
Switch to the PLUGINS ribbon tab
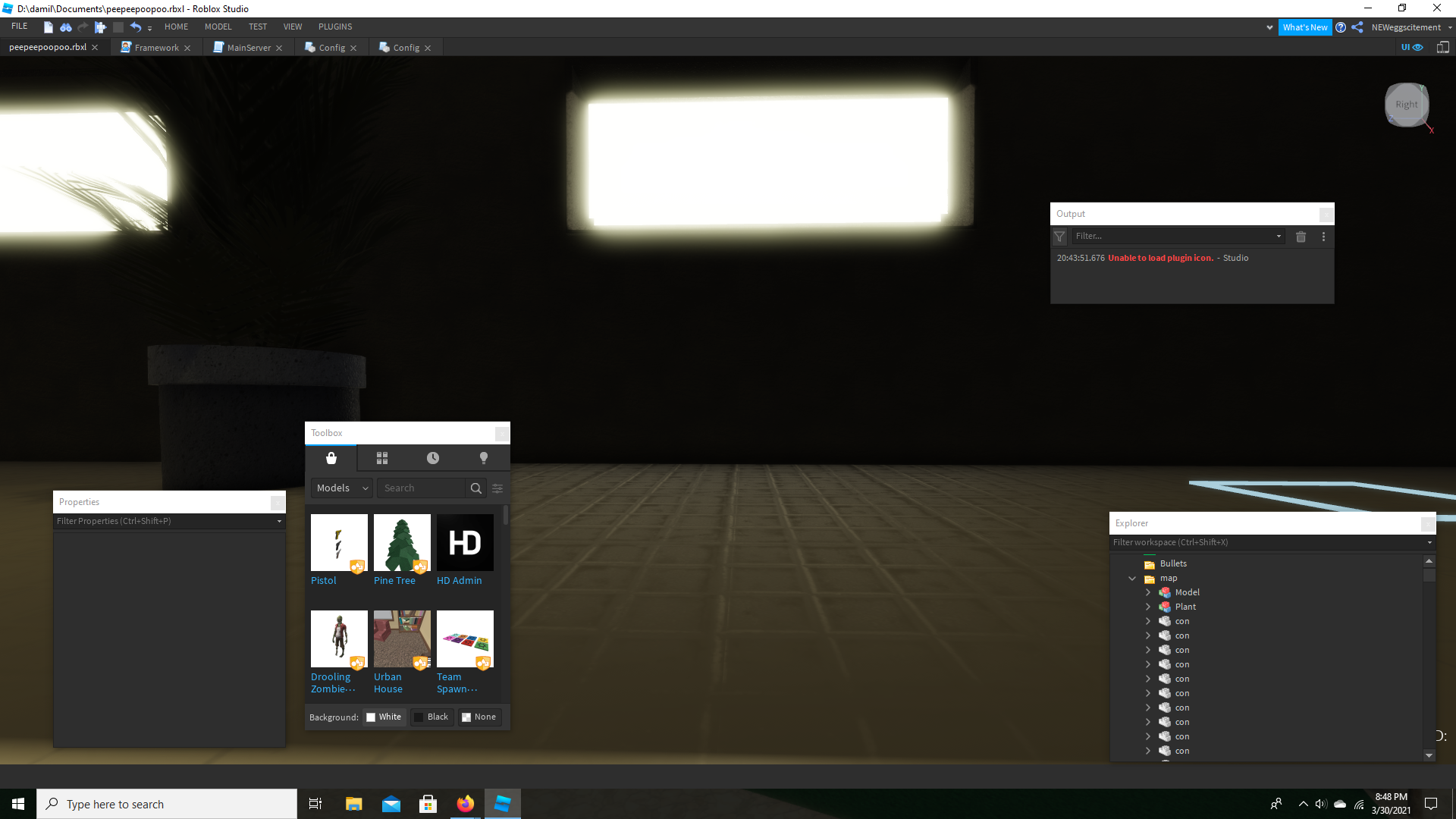pos(334,27)
